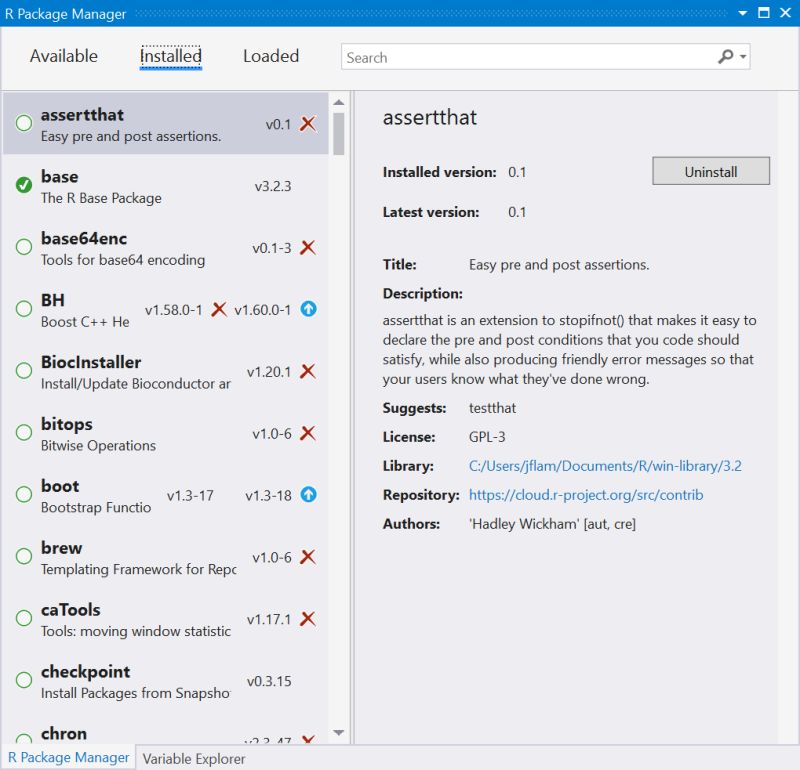Toggle BiocInstaller's status circle
800x770 pixels.
(x=22, y=370)
